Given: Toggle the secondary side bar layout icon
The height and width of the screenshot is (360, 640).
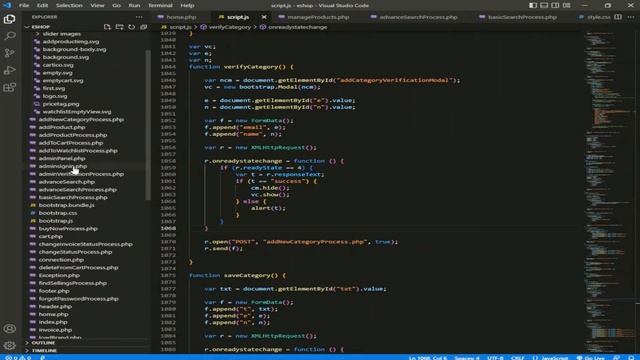Looking at the screenshot, I should pos(555,5).
